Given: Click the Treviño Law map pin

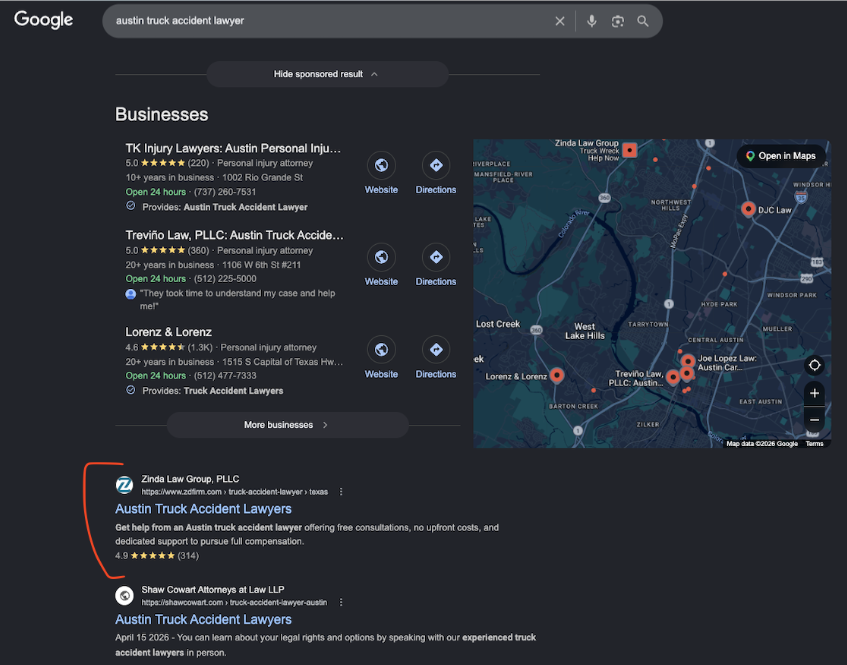Looking at the screenshot, I should pos(673,377).
